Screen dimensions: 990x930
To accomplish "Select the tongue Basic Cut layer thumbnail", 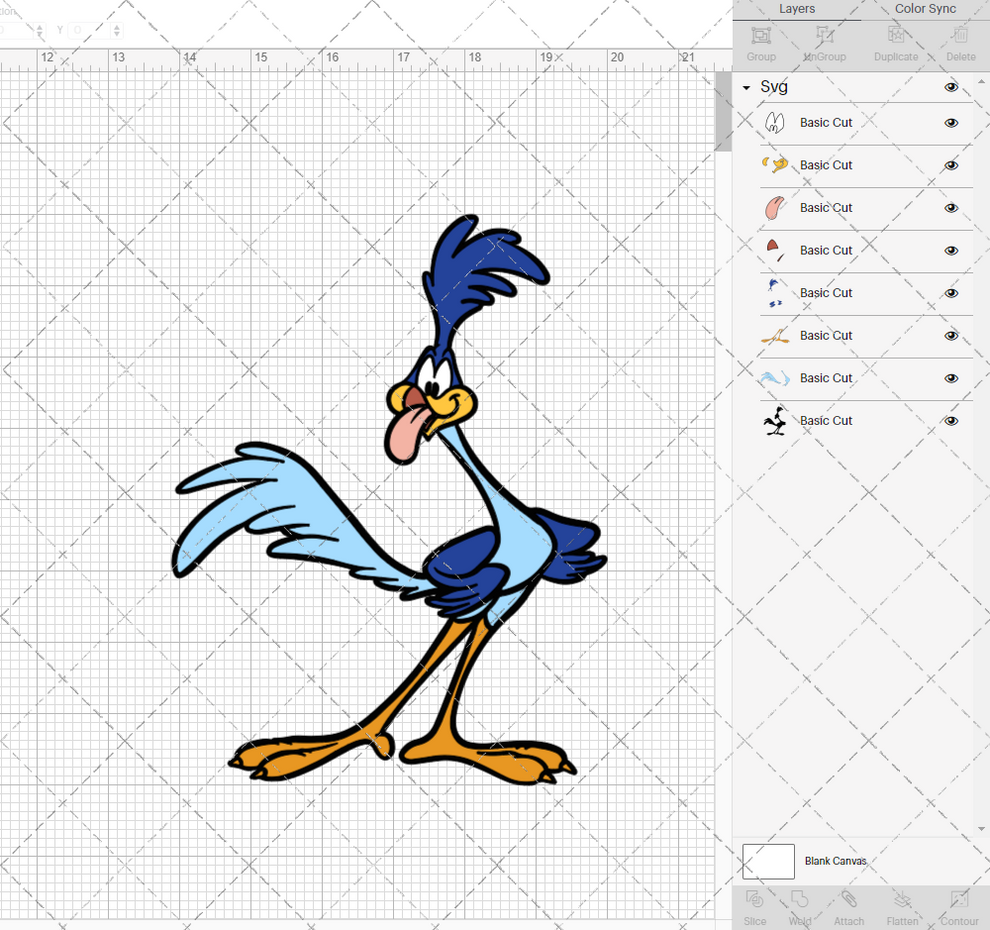I will [775, 207].
